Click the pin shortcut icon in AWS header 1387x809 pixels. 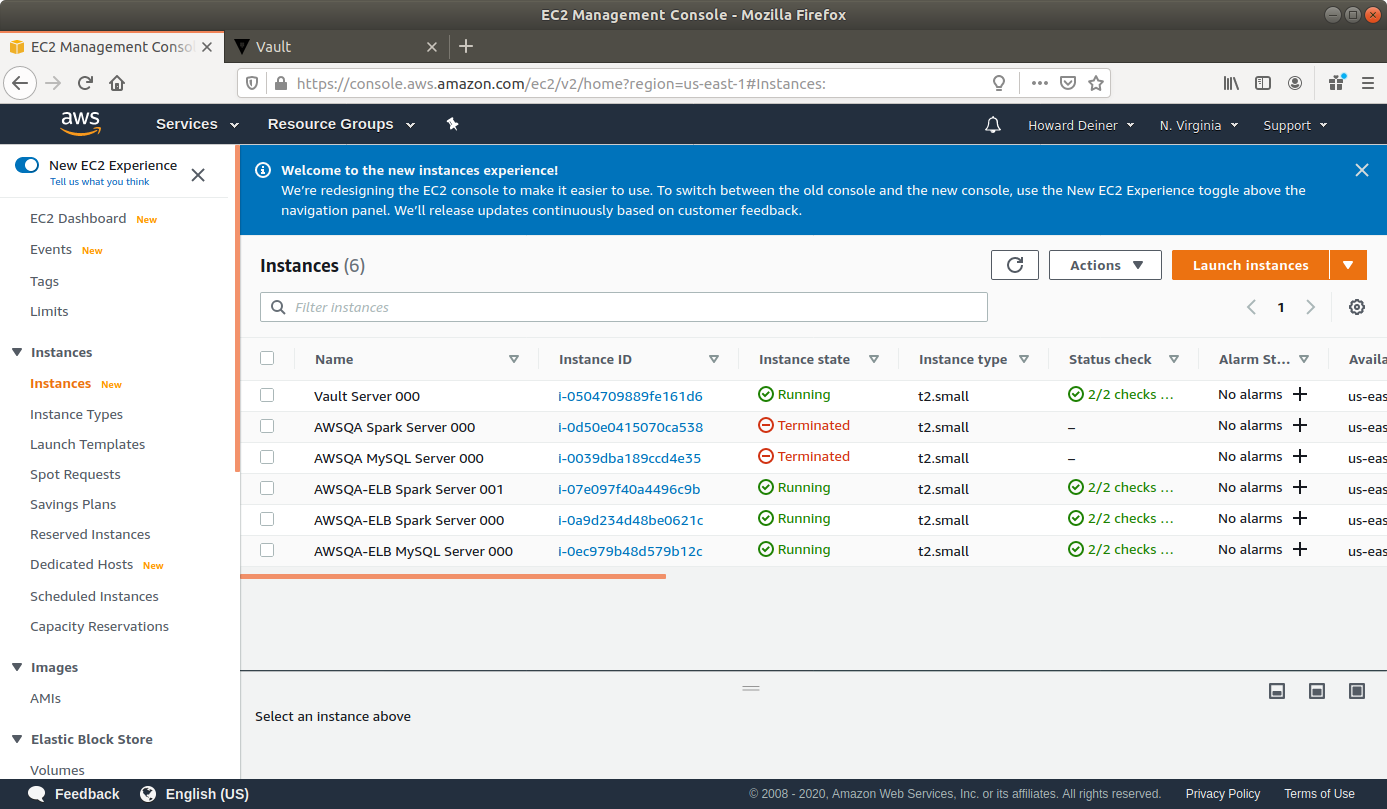click(452, 124)
